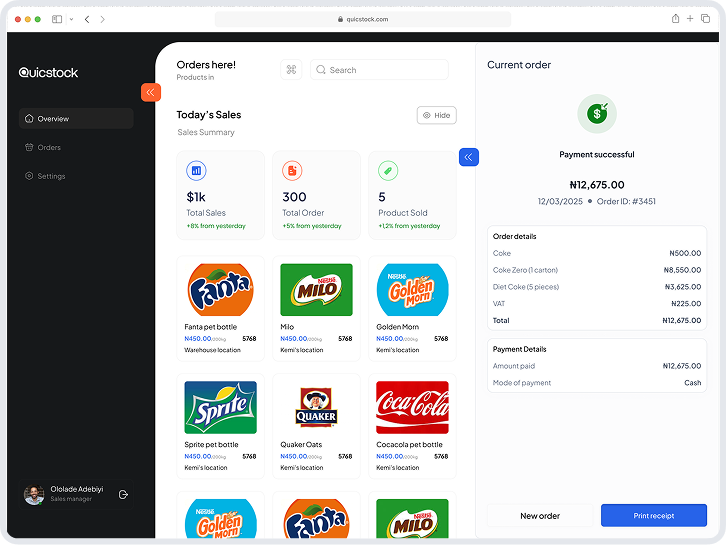Go forward with browser forward arrow
This screenshot has width=726, height=545.
(102, 19)
